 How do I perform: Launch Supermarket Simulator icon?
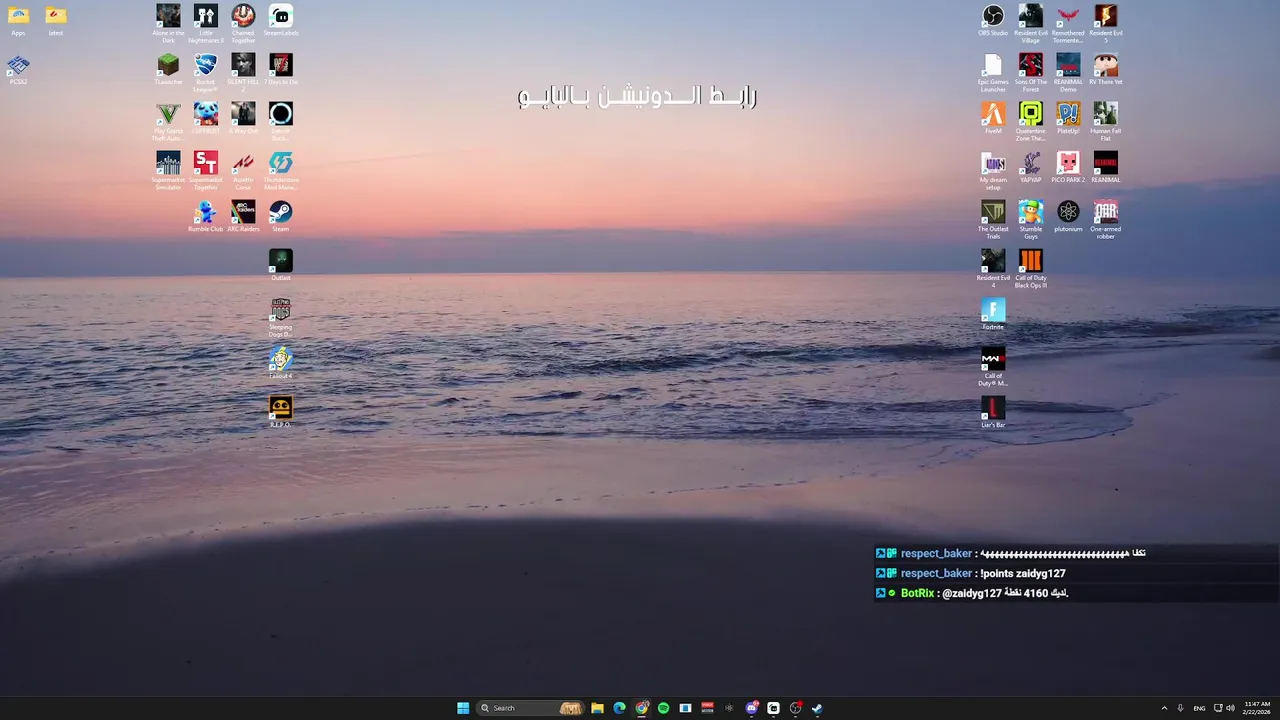(x=168, y=170)
